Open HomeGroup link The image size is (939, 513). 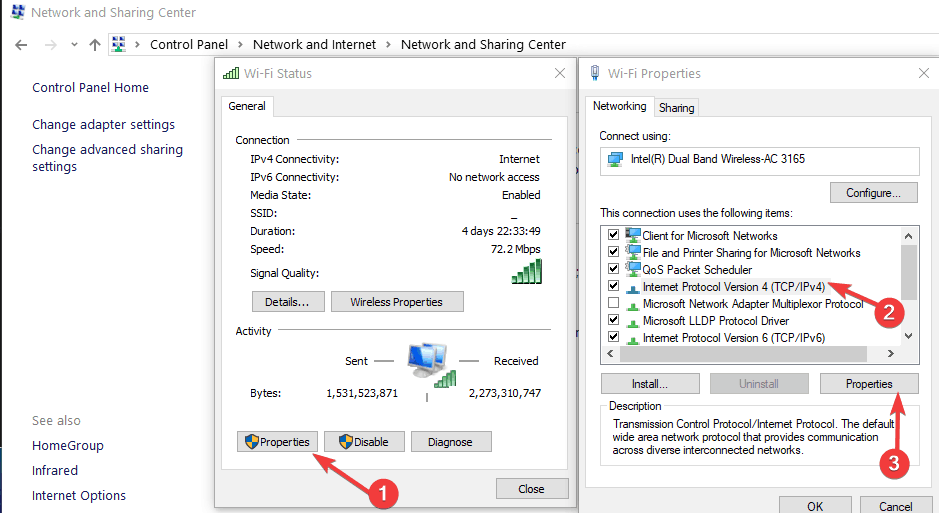pos(68,445)
